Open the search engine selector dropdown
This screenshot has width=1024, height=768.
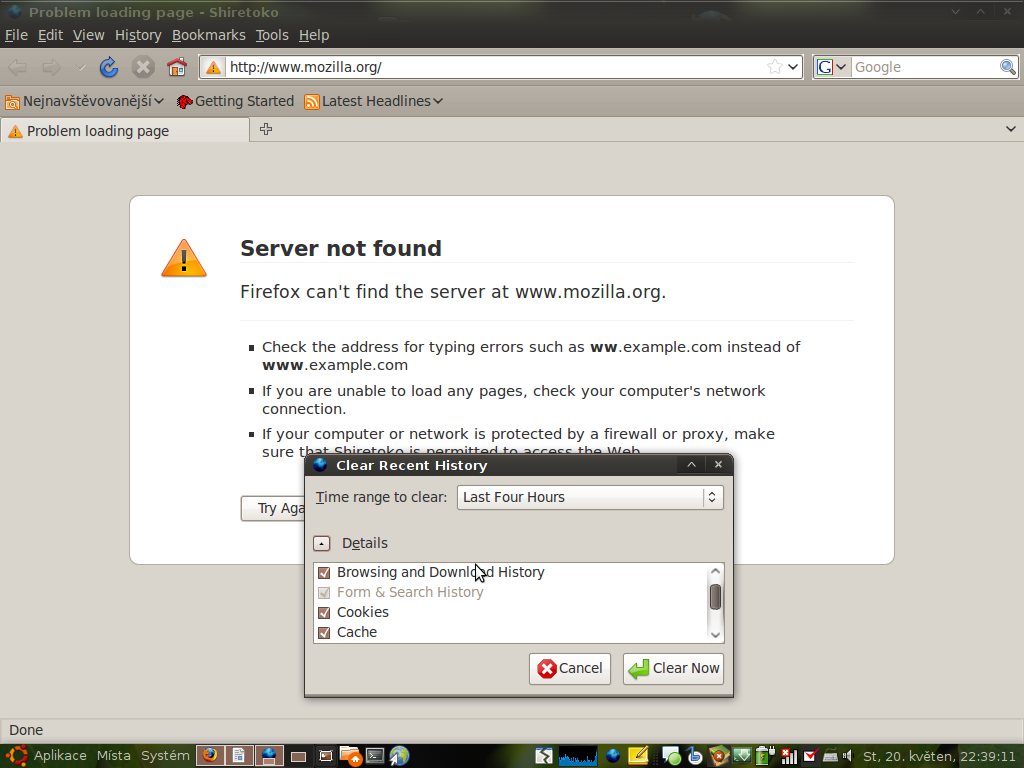point(831,67)
